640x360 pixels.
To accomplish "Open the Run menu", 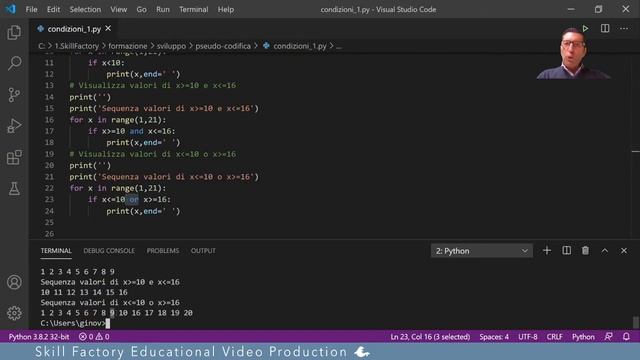I will pyautogui.click(x=162, y=9).
